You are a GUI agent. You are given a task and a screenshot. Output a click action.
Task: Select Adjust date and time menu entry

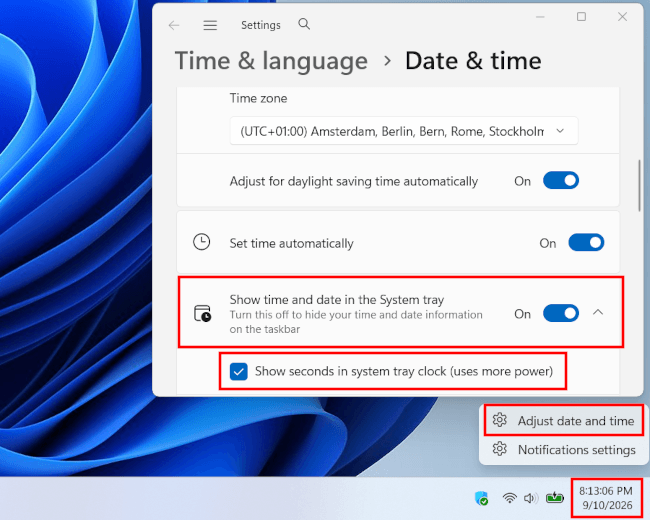[563, 420]
